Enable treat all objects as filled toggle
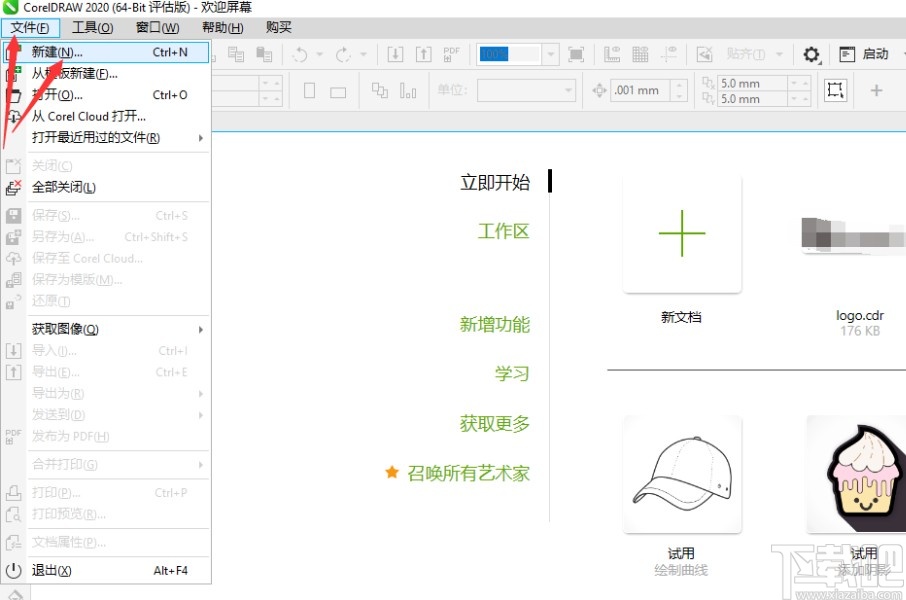The height and width of the screenshot is (600, 906). point(703,54)
